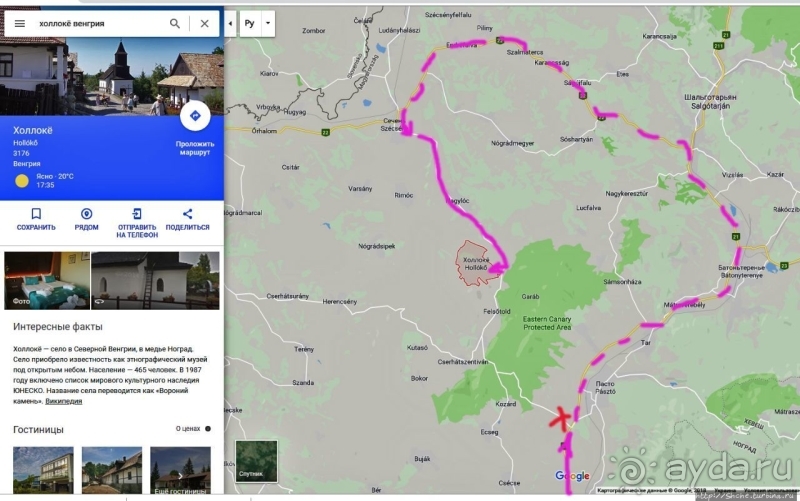This screenshot has width=800, height=501.
Task: Click the Ру input tools button
Action: (x=250, y=22)
